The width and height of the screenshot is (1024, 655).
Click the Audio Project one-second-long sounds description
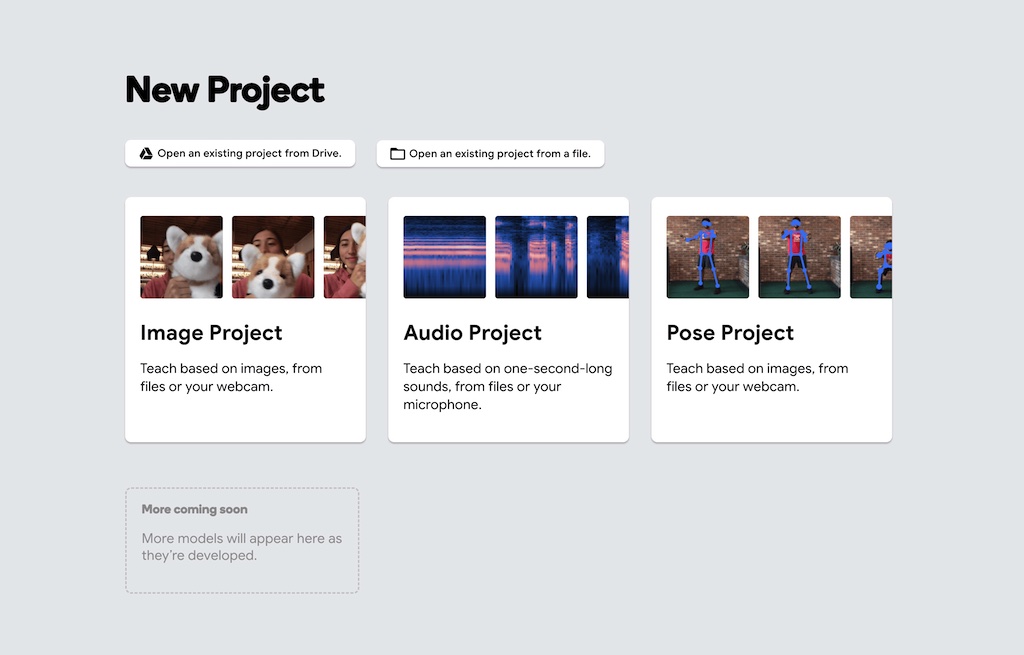point(507,386)
